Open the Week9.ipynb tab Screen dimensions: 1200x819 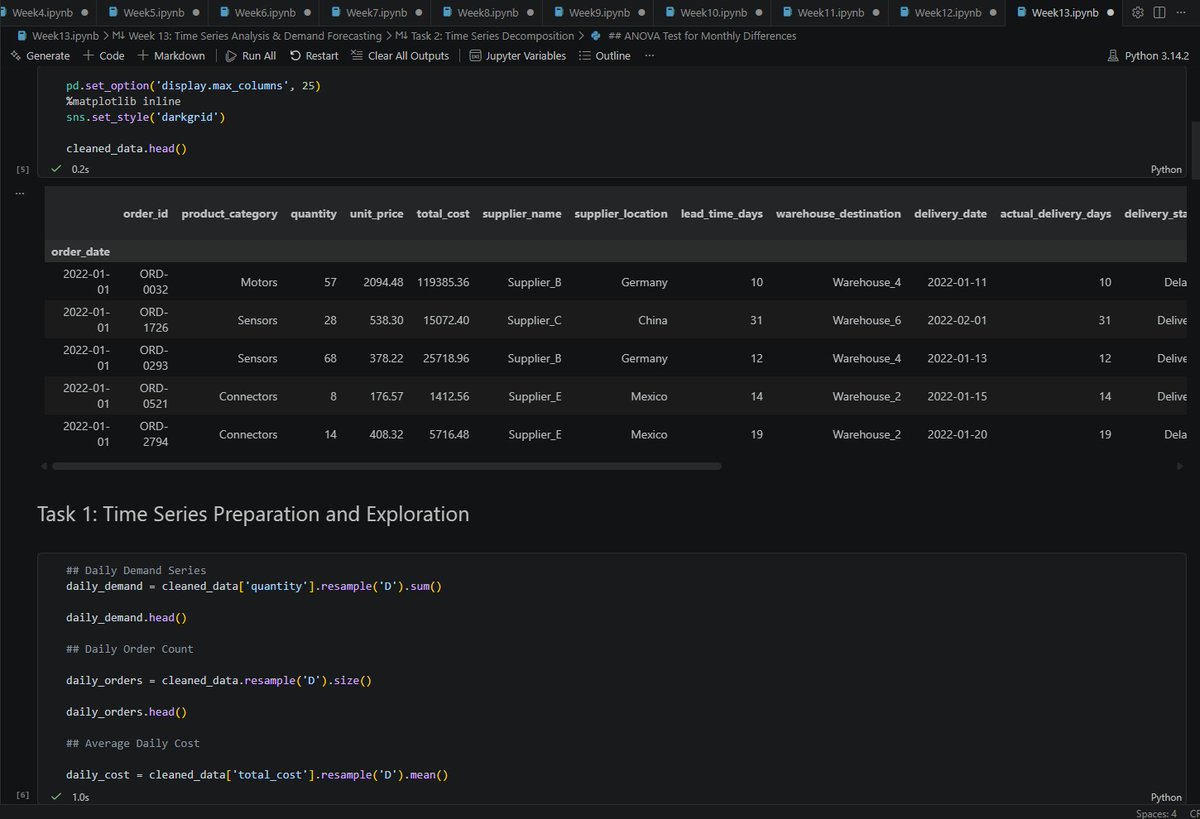pyautogui.click(x=598, y=13)
